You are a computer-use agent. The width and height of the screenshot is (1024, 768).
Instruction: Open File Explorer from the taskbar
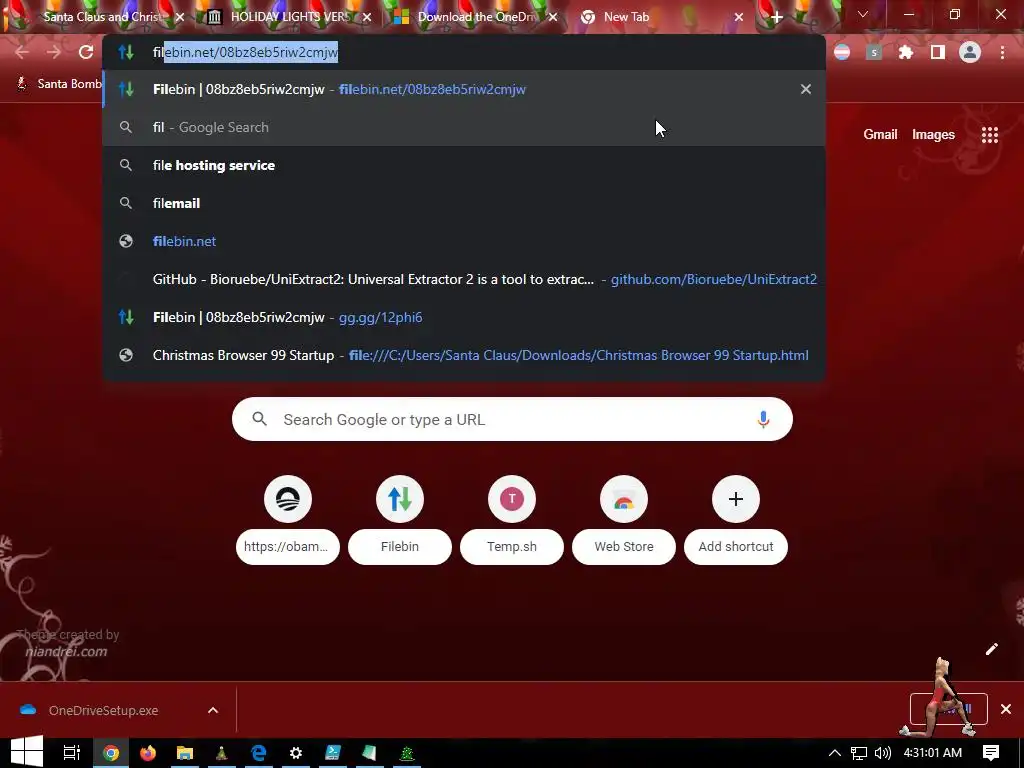point(185,753)
